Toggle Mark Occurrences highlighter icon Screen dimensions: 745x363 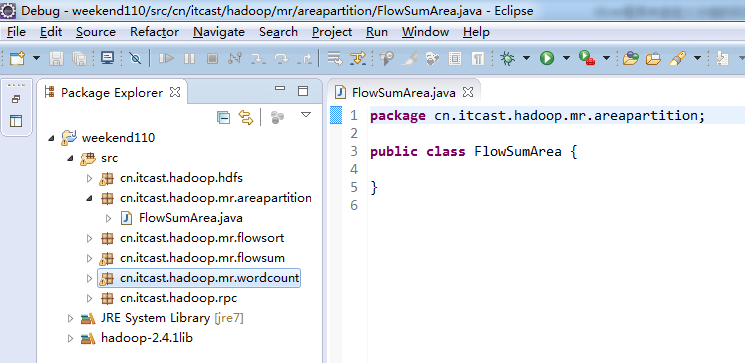point(410,58)
